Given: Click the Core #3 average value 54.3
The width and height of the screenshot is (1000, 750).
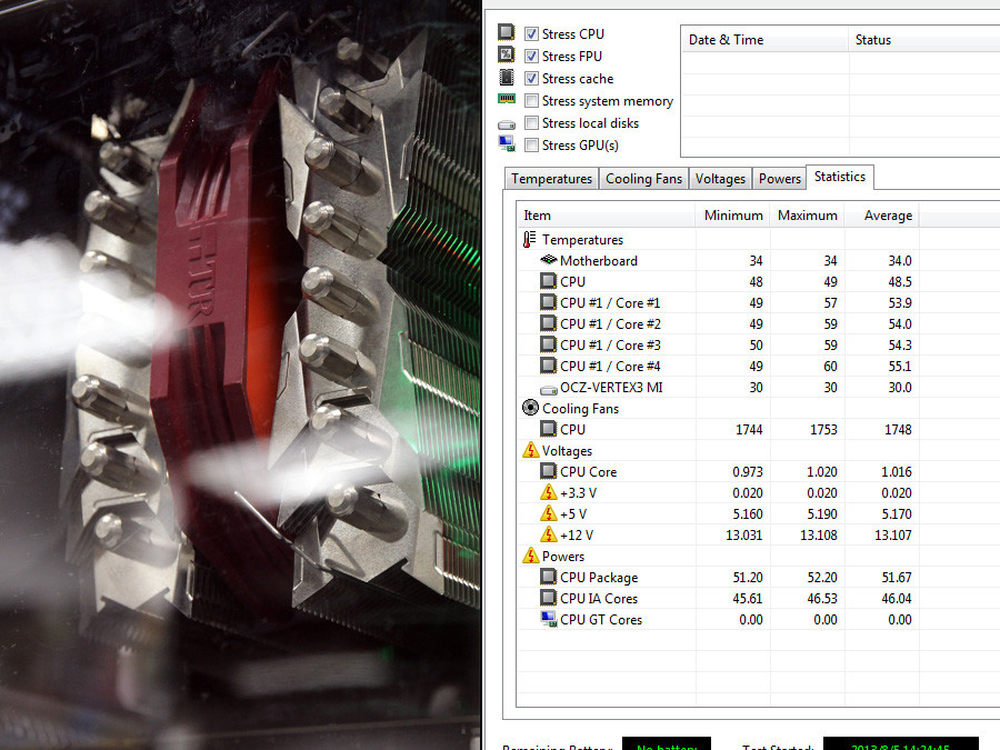Looking at the screenshot, I should pos(900,345).
